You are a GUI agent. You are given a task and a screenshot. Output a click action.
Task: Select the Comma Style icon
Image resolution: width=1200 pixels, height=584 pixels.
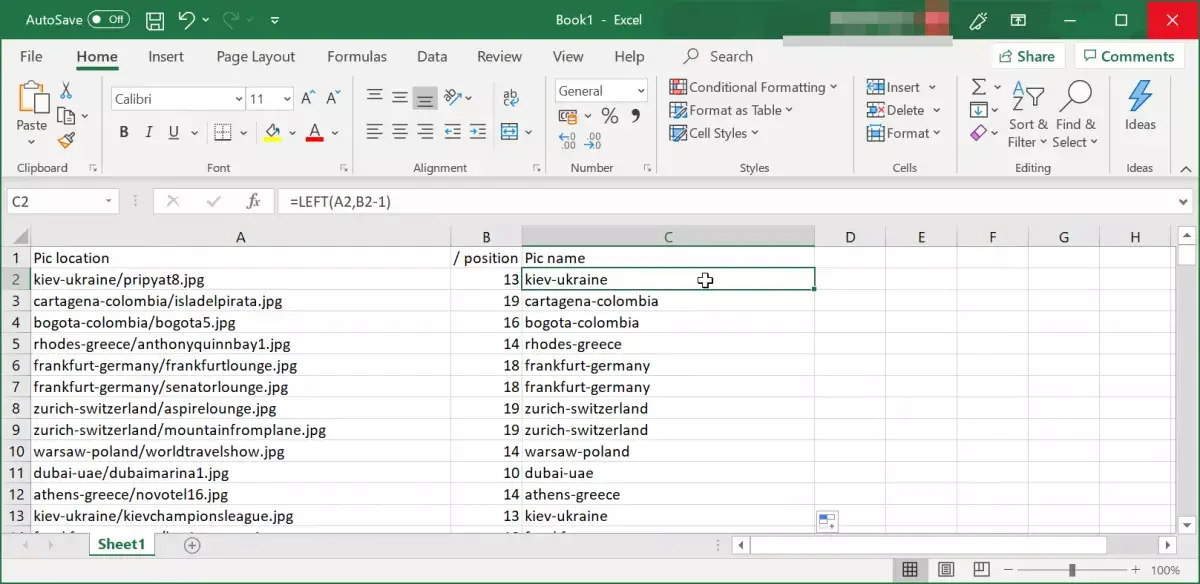point(636,115)
